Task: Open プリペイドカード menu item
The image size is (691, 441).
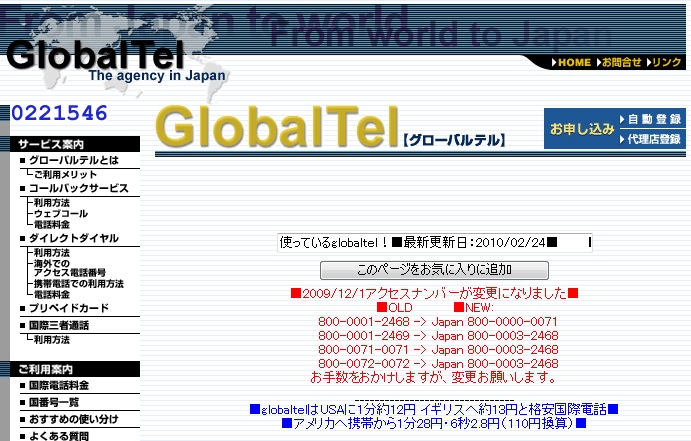Action: point(69,308)
